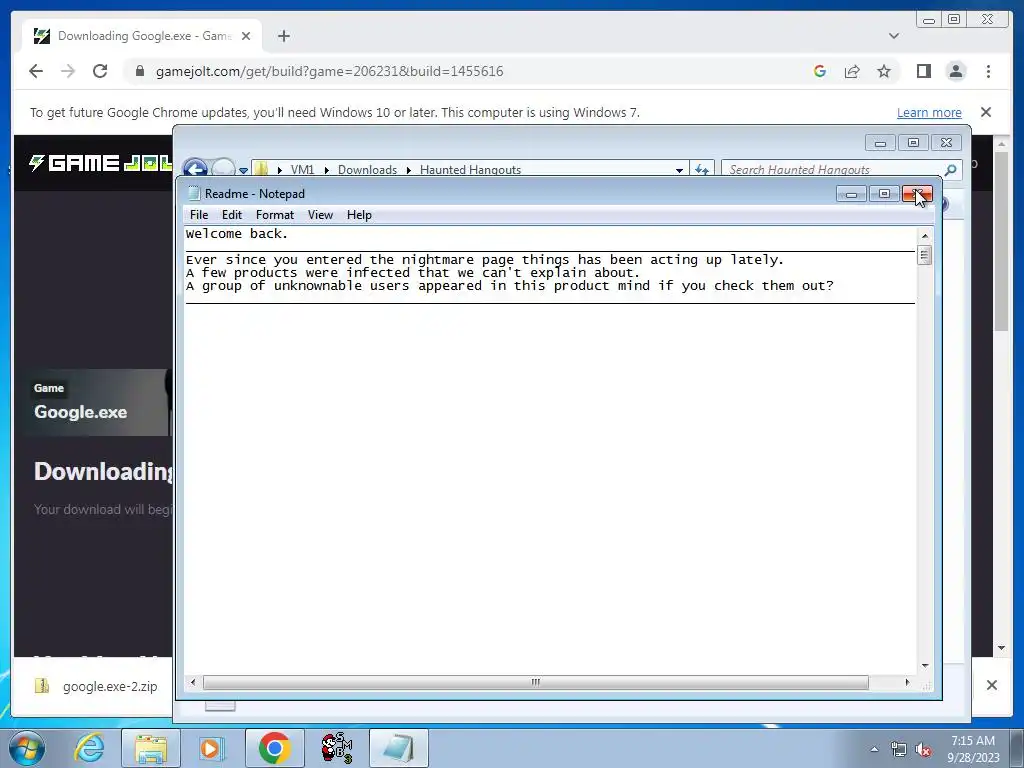Minimize the Notepad window
The width and height of the screenshot is (1024, 768).
851,194
